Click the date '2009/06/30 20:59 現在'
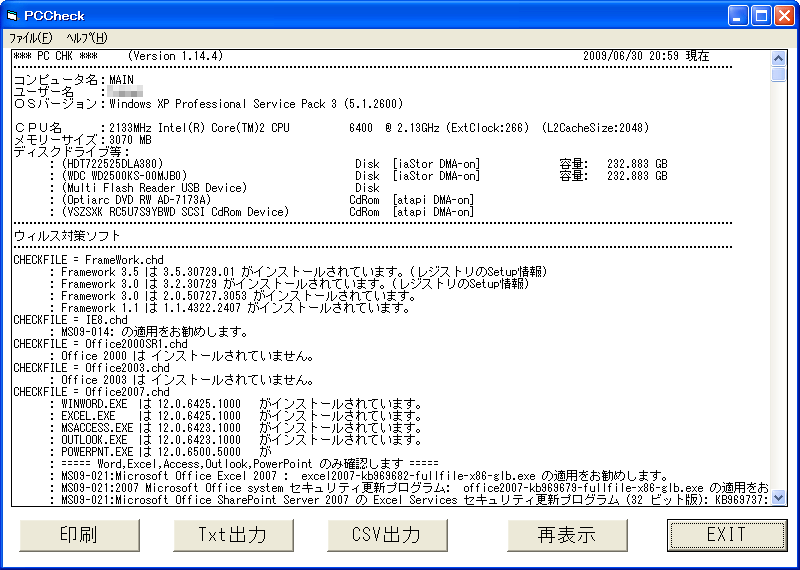Image resolution: width=800 pixels, height=570 pixels. (646, 56)
